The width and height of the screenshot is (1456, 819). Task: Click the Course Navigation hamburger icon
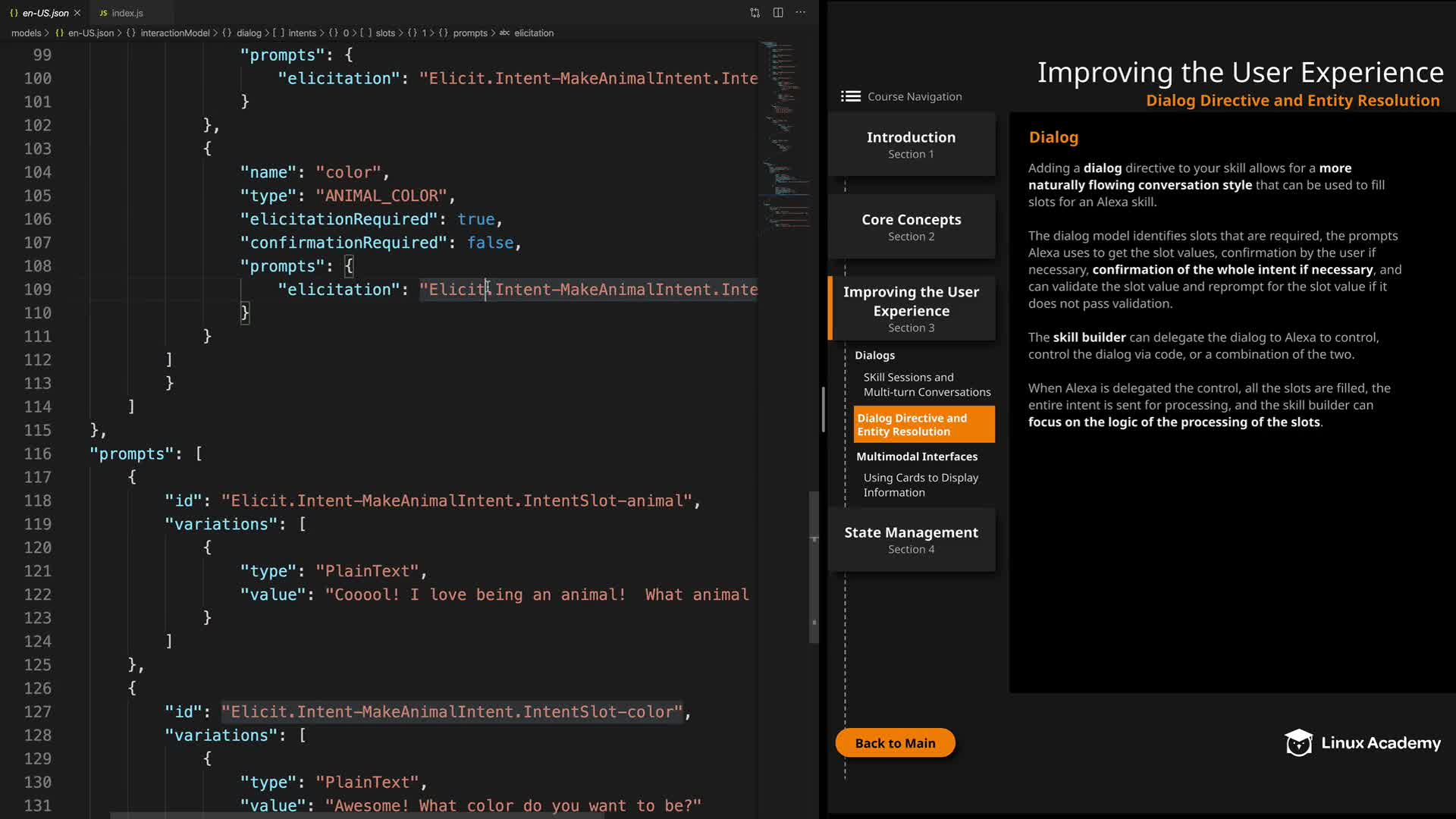tap(850, 96)
